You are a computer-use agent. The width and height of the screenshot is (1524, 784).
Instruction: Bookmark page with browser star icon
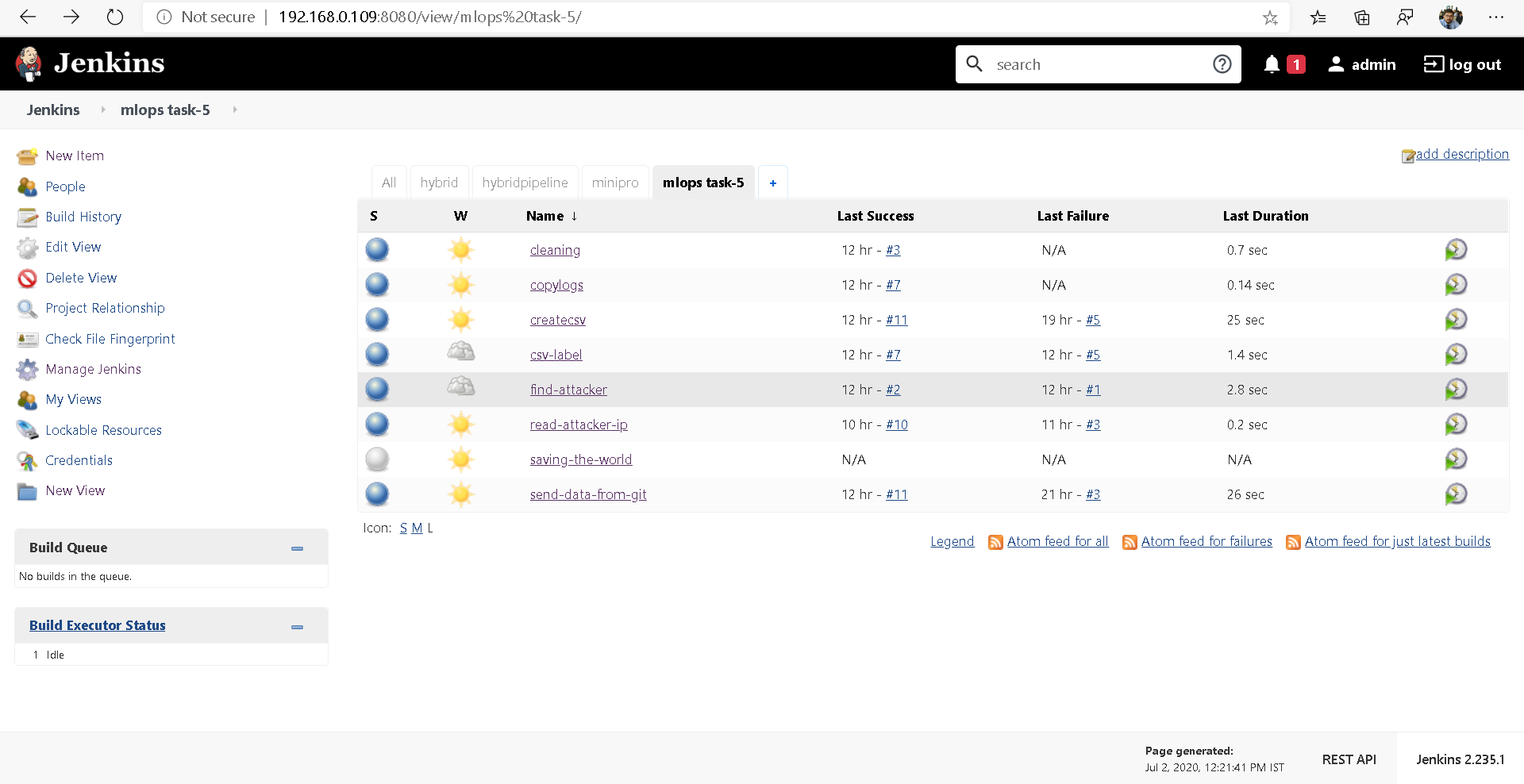pyautogui.click(x=1270, y=17)
